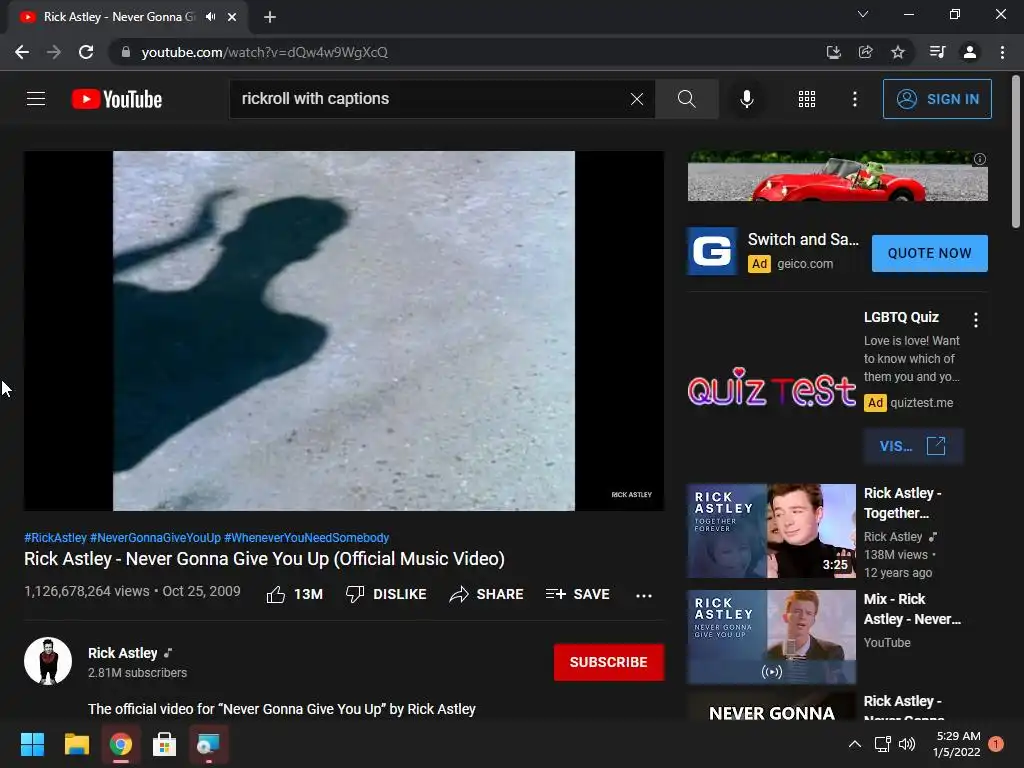Click the quiztest.me VISIT button

[x=912, y=446]
